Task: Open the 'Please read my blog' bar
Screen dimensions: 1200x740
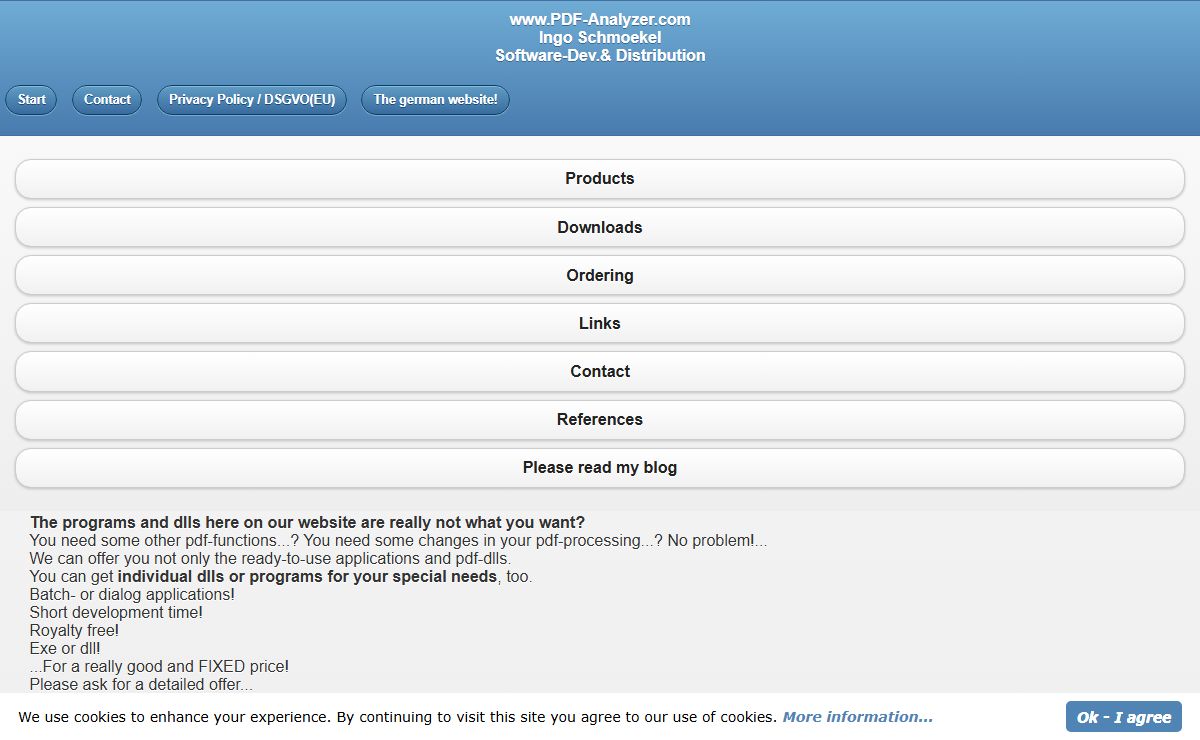Action: tap(600, 467)
